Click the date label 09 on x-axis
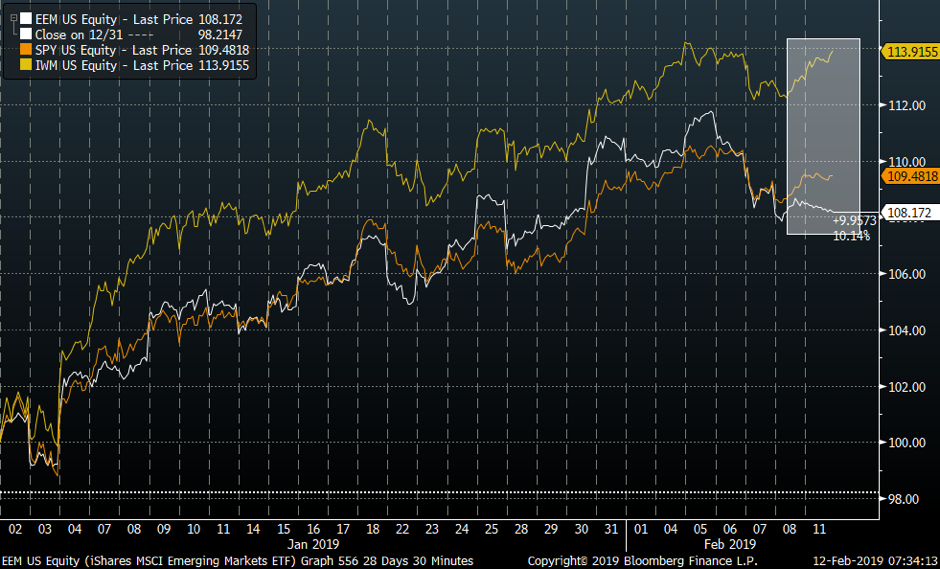940x569 pixels. [164, 529]
